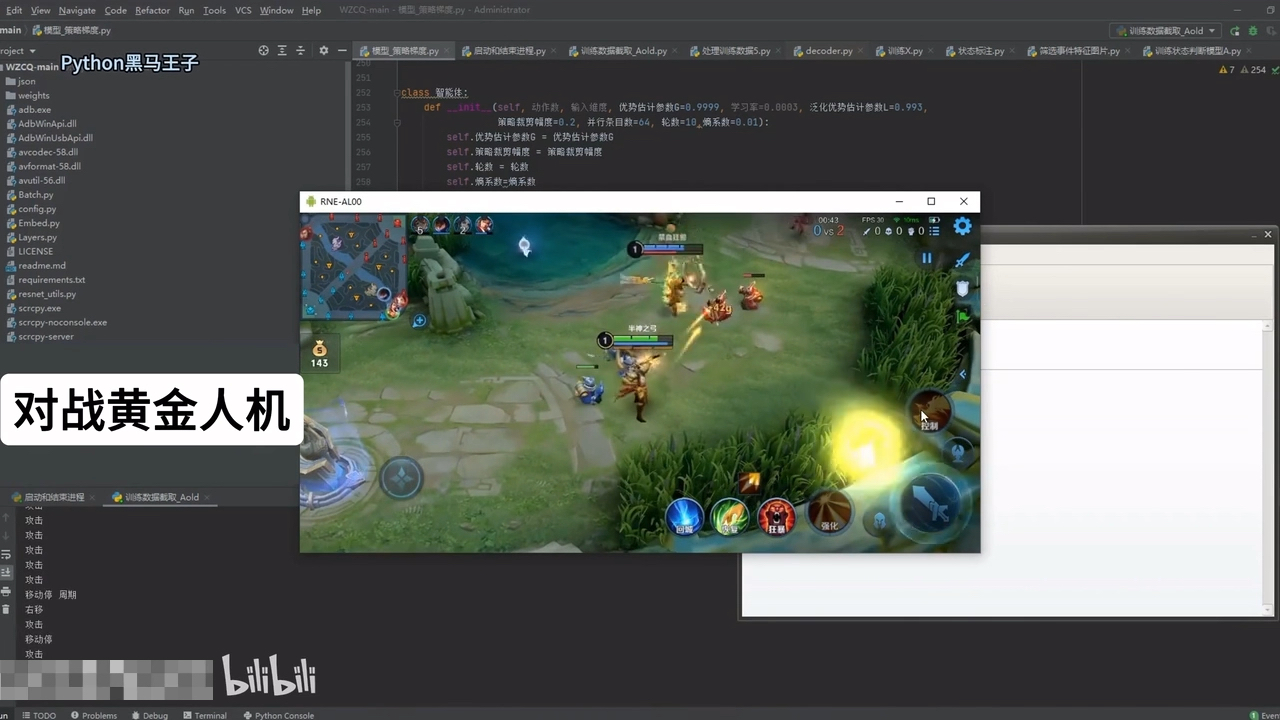Switch to 启动和结束进程.py editor tab
This screenshot has height=720, width=1280.
[x=509, y=50]
